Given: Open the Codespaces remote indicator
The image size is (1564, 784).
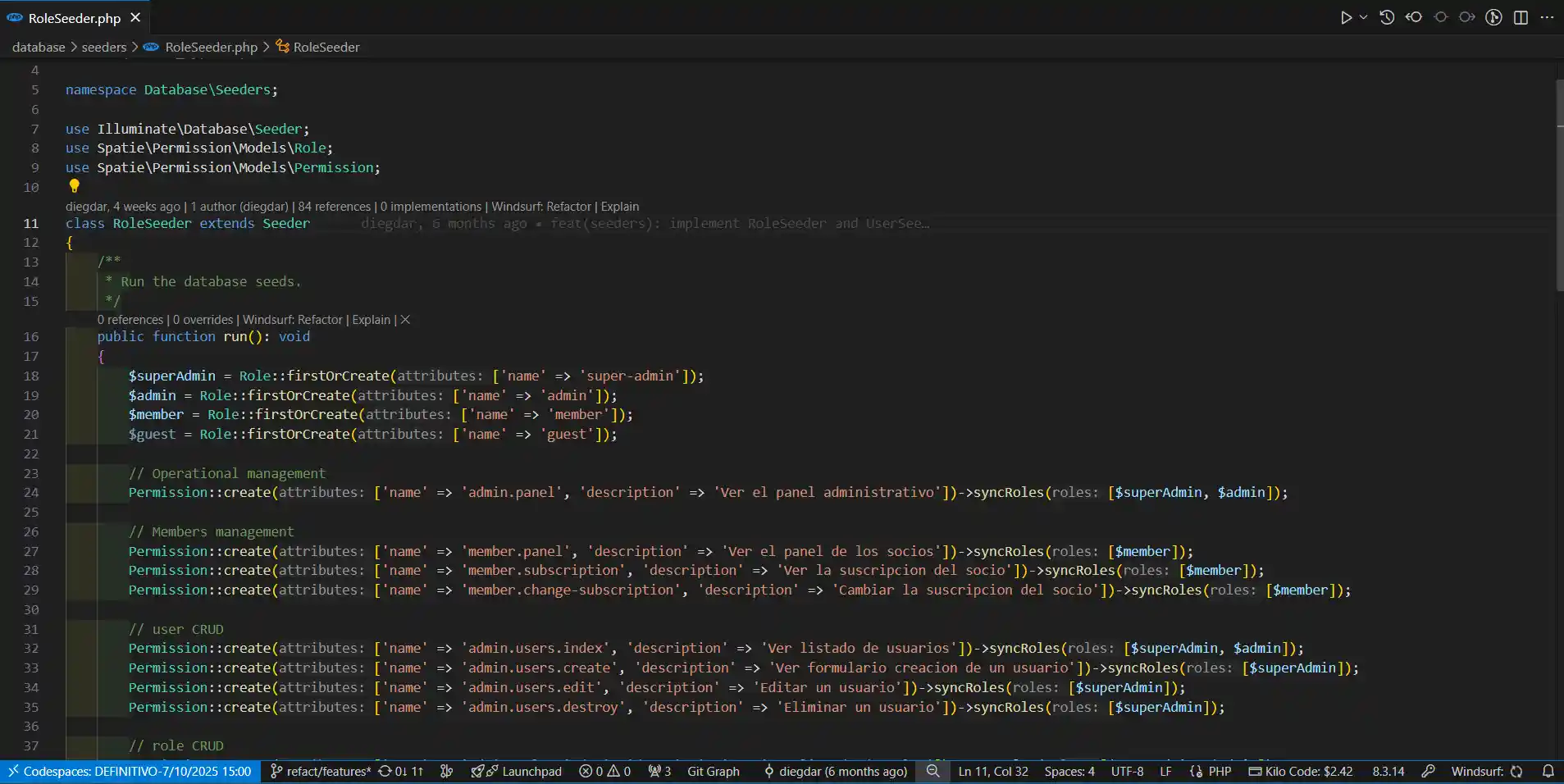Looking at the screenshot, I should (130, 771).
